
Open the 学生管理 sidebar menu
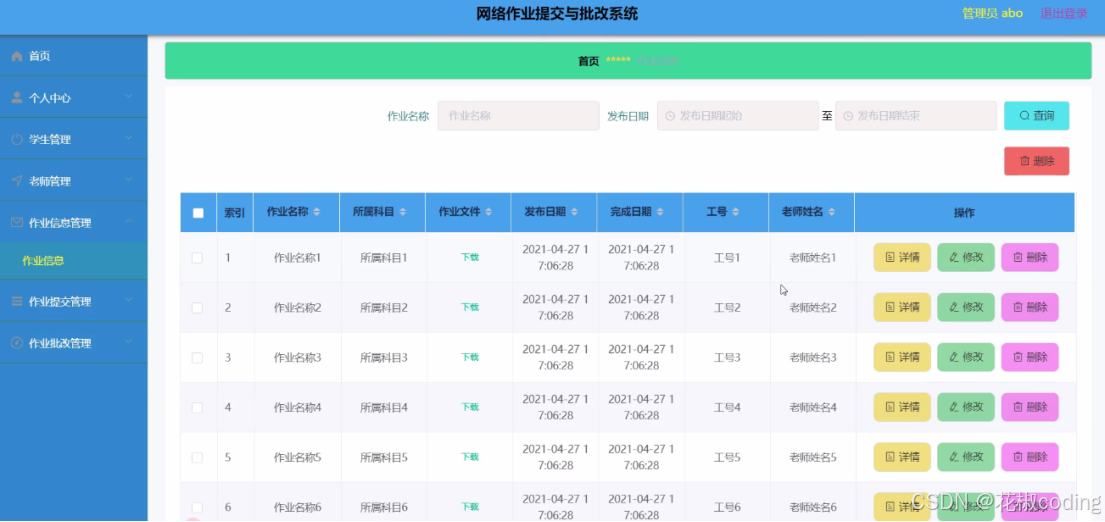(73, 139)
